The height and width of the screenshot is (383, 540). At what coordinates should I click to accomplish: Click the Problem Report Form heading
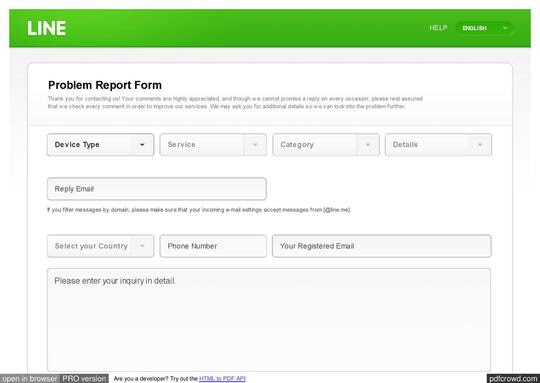pos(105,85)
